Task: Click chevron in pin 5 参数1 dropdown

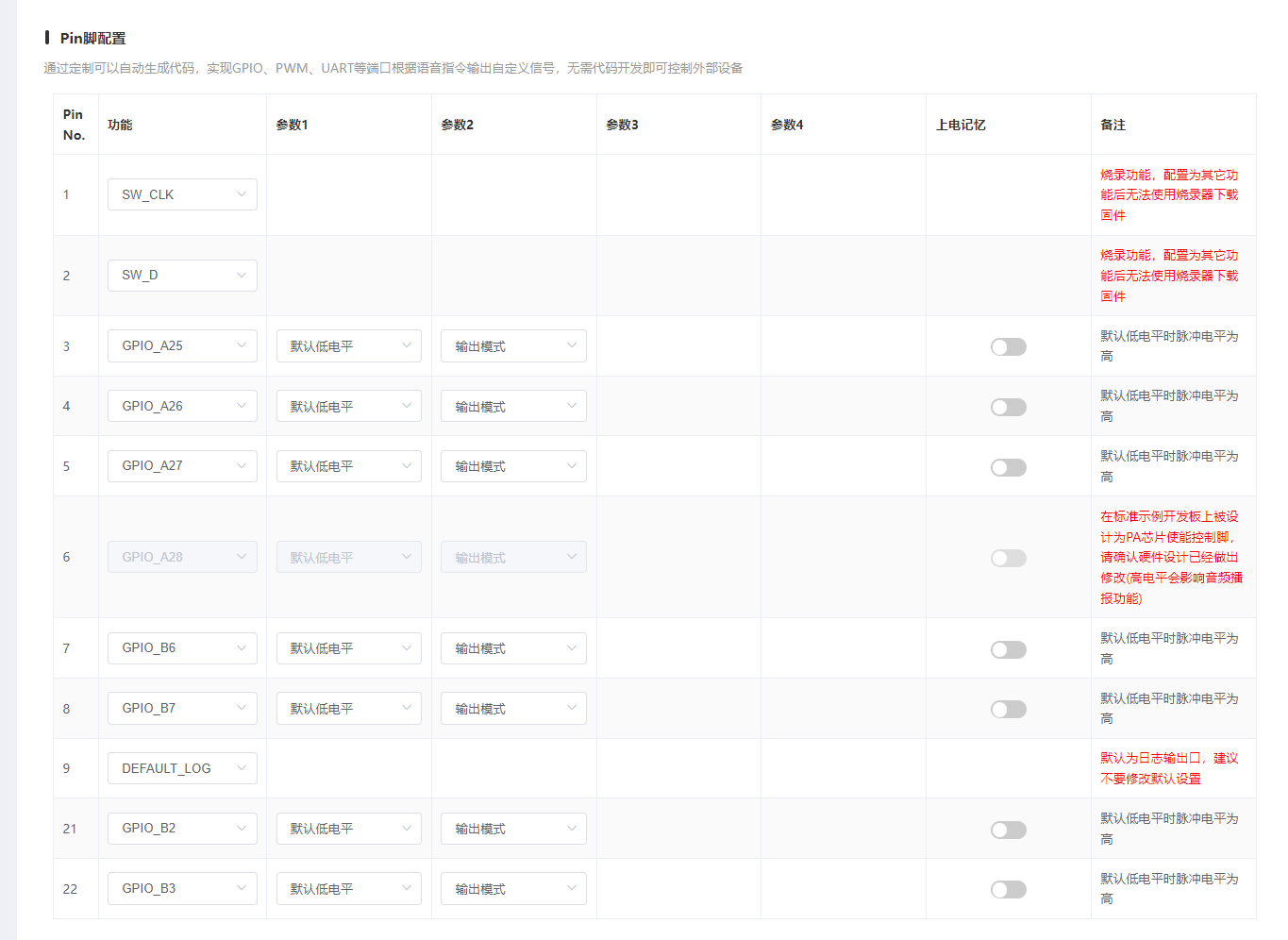Action: coord(407,466)
